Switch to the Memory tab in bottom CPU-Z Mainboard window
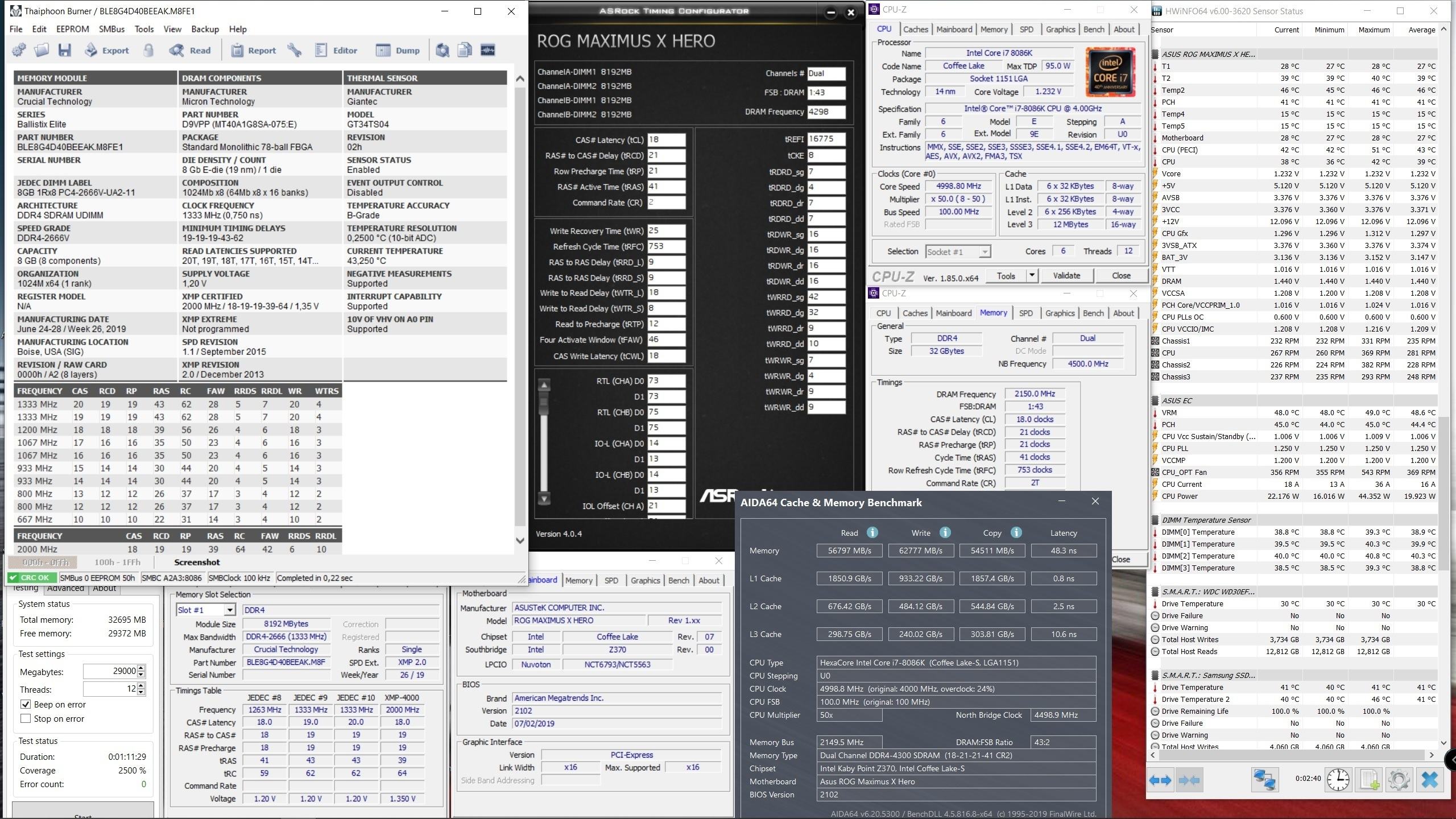 [578, 580]
